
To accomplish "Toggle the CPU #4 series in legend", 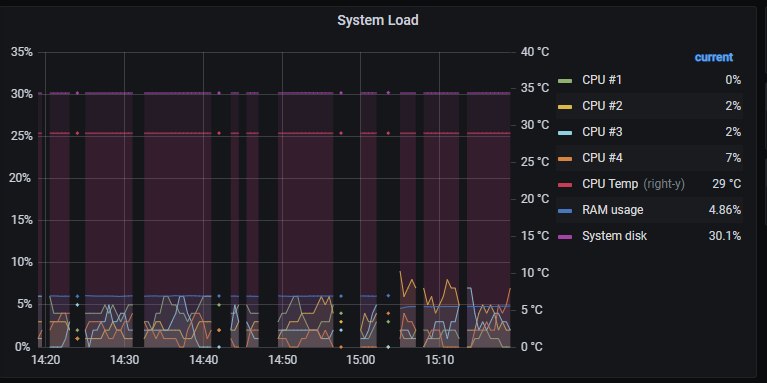I will (602, 158).
